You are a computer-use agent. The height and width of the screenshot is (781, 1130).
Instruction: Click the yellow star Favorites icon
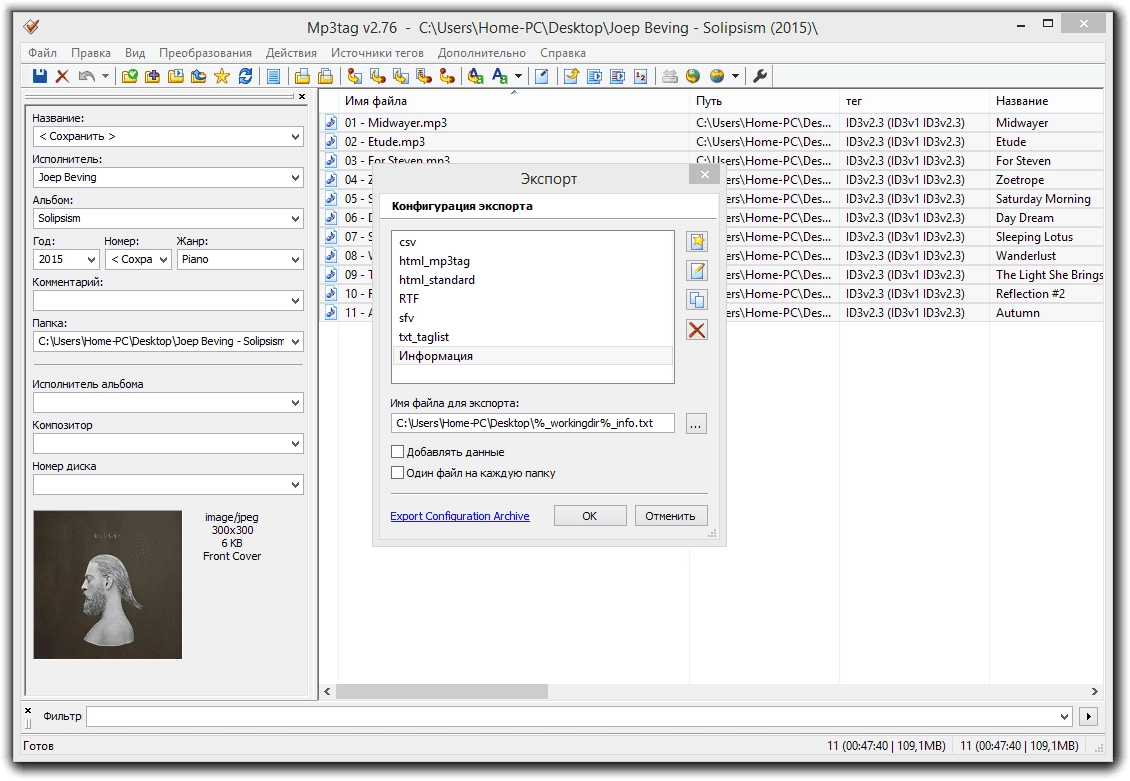(x=222, y=76)
